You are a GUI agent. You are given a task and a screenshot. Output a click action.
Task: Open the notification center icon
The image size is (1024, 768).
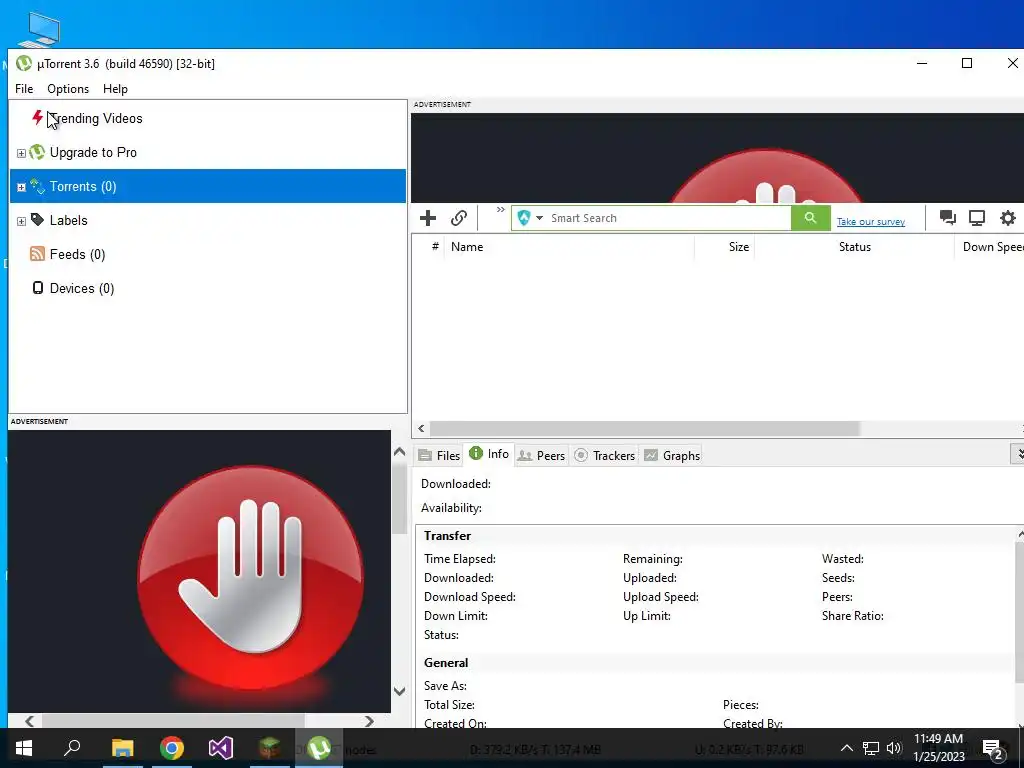993,748
